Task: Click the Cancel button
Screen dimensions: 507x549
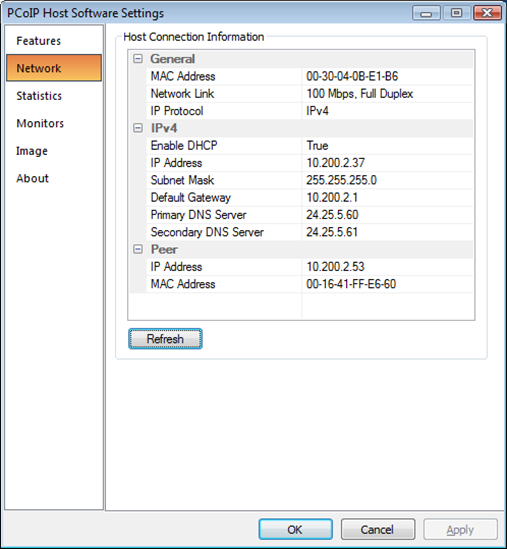Action: point(378,529)
